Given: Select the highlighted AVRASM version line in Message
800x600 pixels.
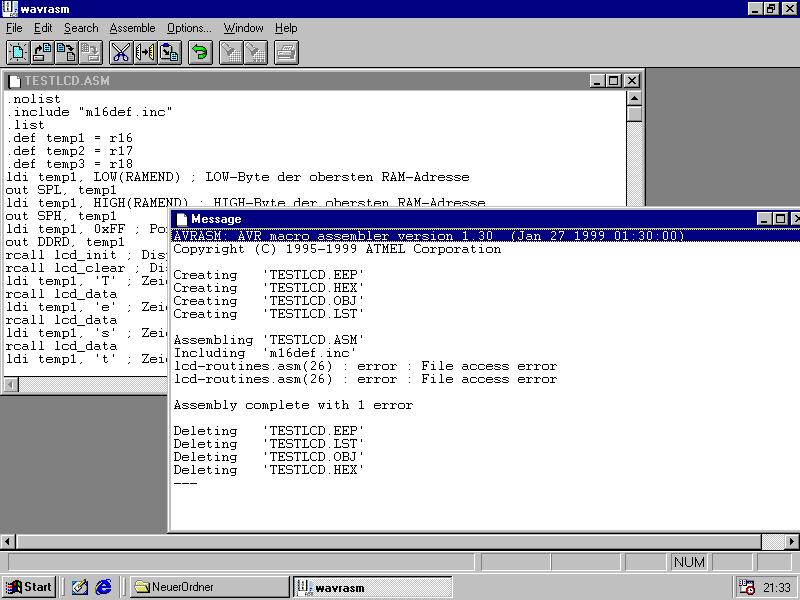Looking at the screenshot, I should [x=485, y=236].
